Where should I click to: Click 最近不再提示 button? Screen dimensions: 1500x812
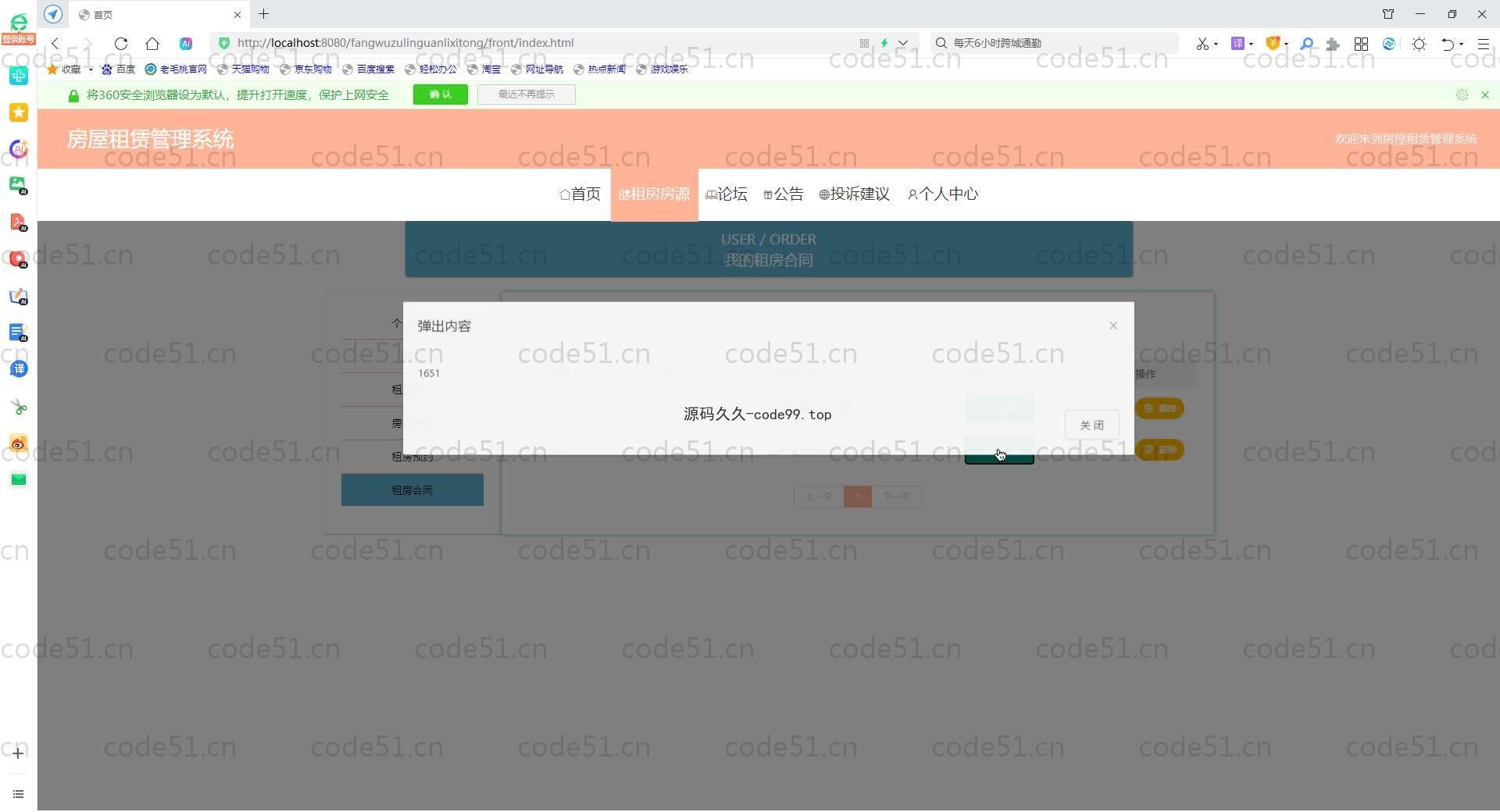tap(526, 94)
